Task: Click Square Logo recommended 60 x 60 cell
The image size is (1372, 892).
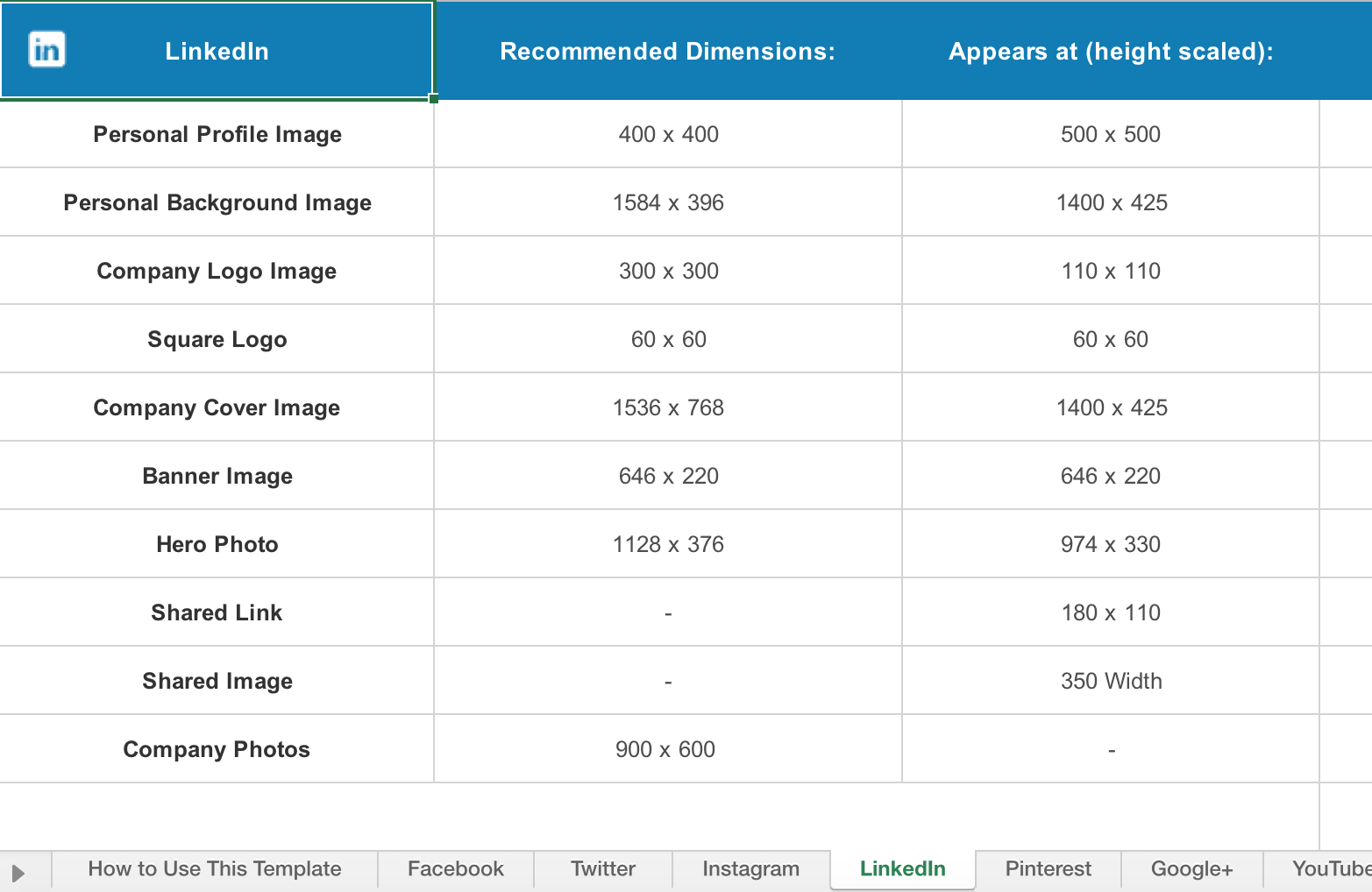Action: coord(668,339)
